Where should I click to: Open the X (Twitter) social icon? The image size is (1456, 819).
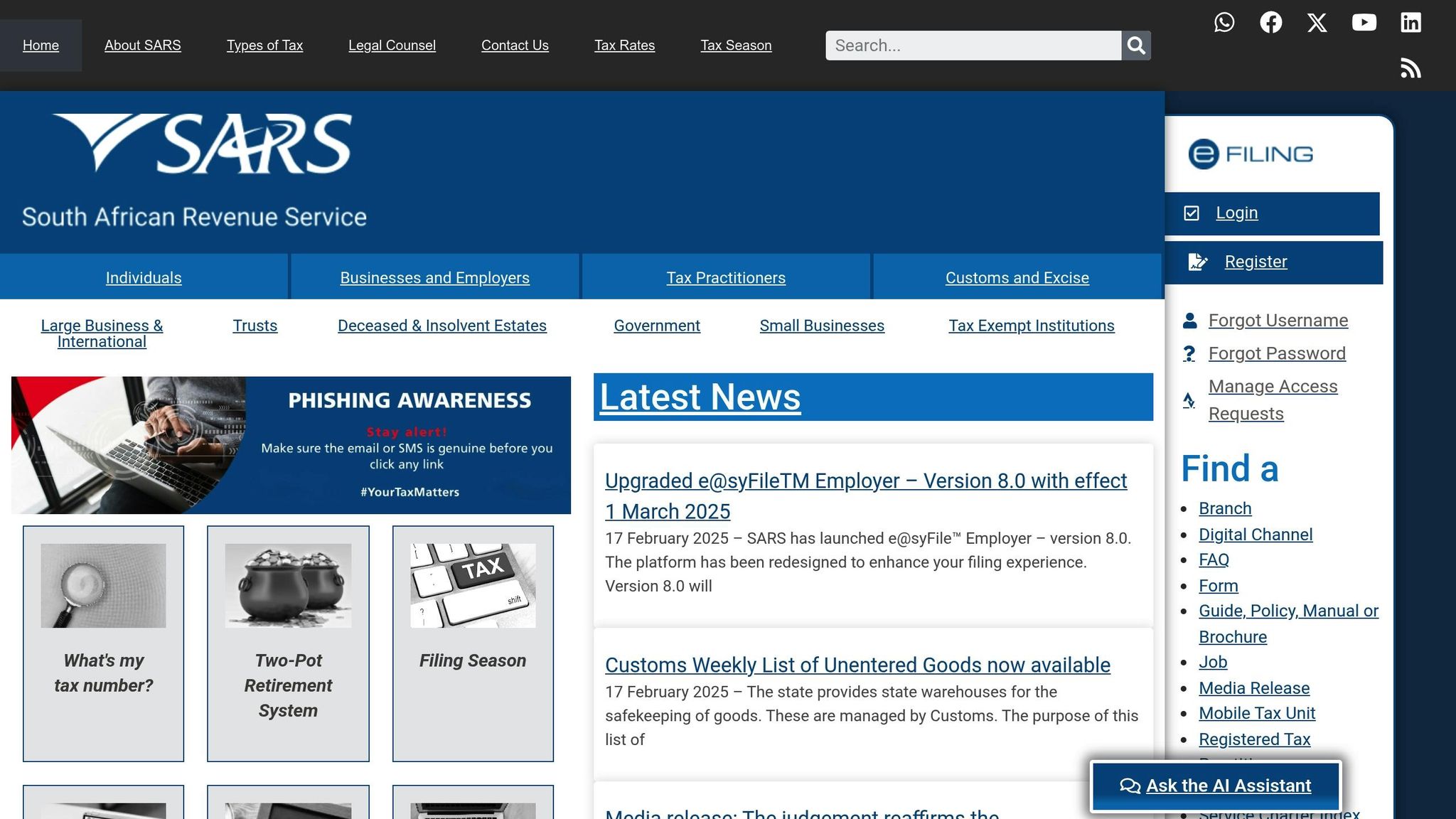(x=1317, y=22)
